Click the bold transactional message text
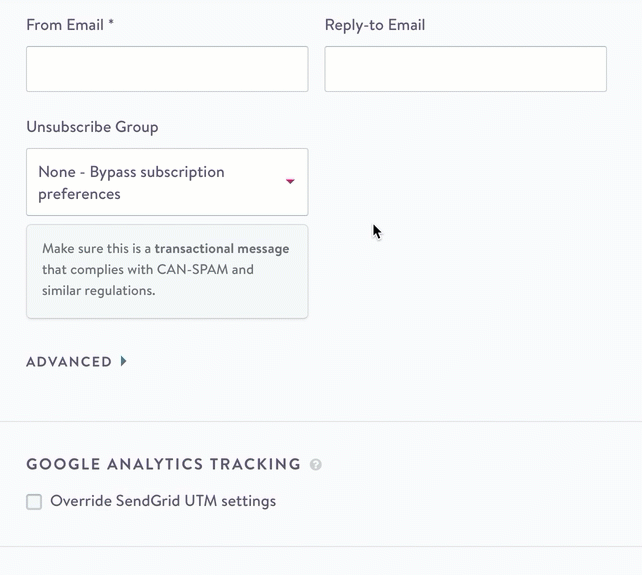The width and height of the screenshot is (642, 575). coord(222,249)
